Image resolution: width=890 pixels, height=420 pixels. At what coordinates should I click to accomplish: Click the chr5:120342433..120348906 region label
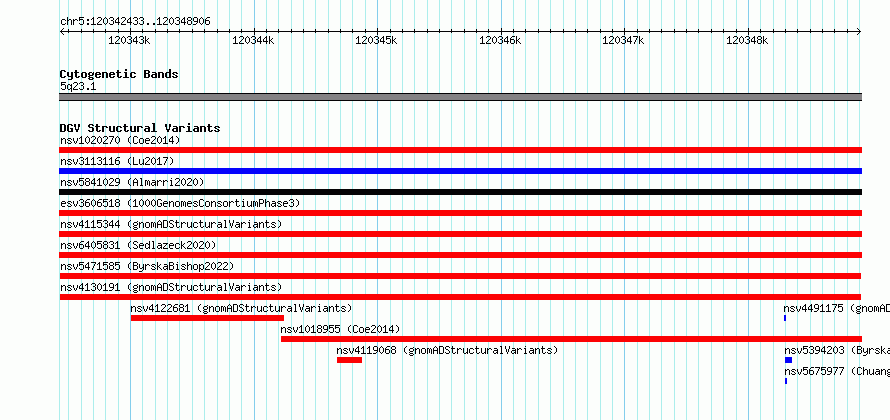(135, 22)
